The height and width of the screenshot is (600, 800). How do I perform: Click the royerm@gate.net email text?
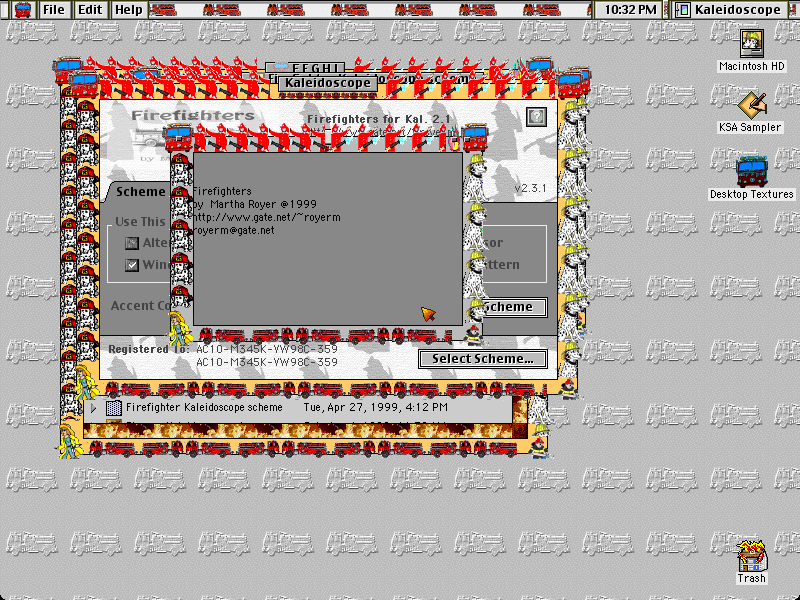tap(233, 231)
